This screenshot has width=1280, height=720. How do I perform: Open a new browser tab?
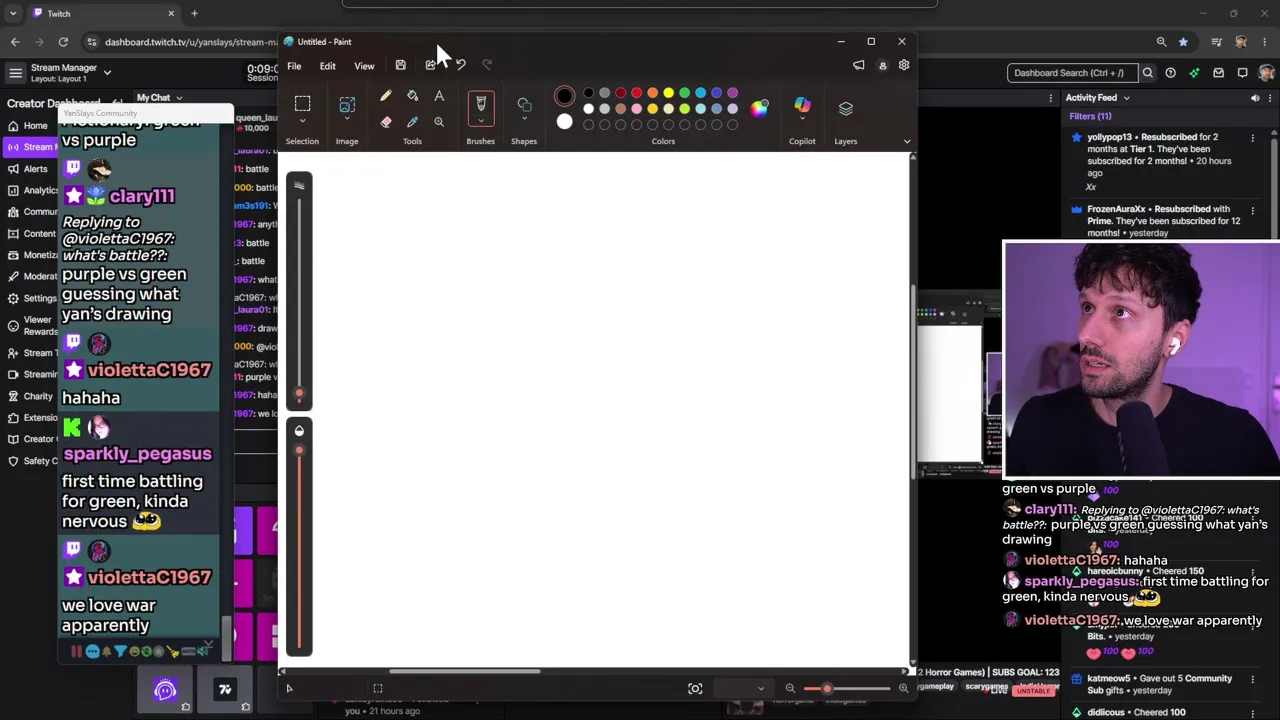click(194, 14)
